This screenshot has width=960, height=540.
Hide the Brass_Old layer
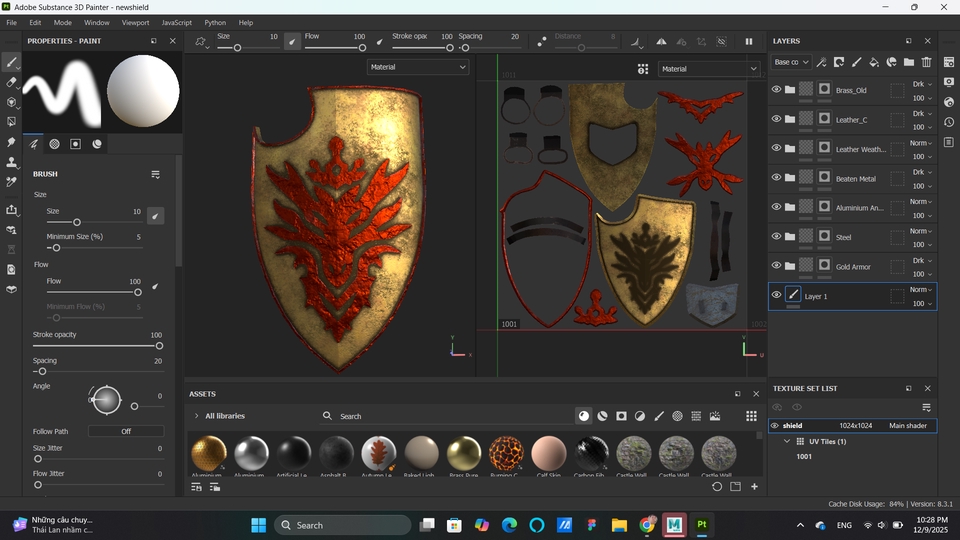pyautogui.click(x=776, y=90)
